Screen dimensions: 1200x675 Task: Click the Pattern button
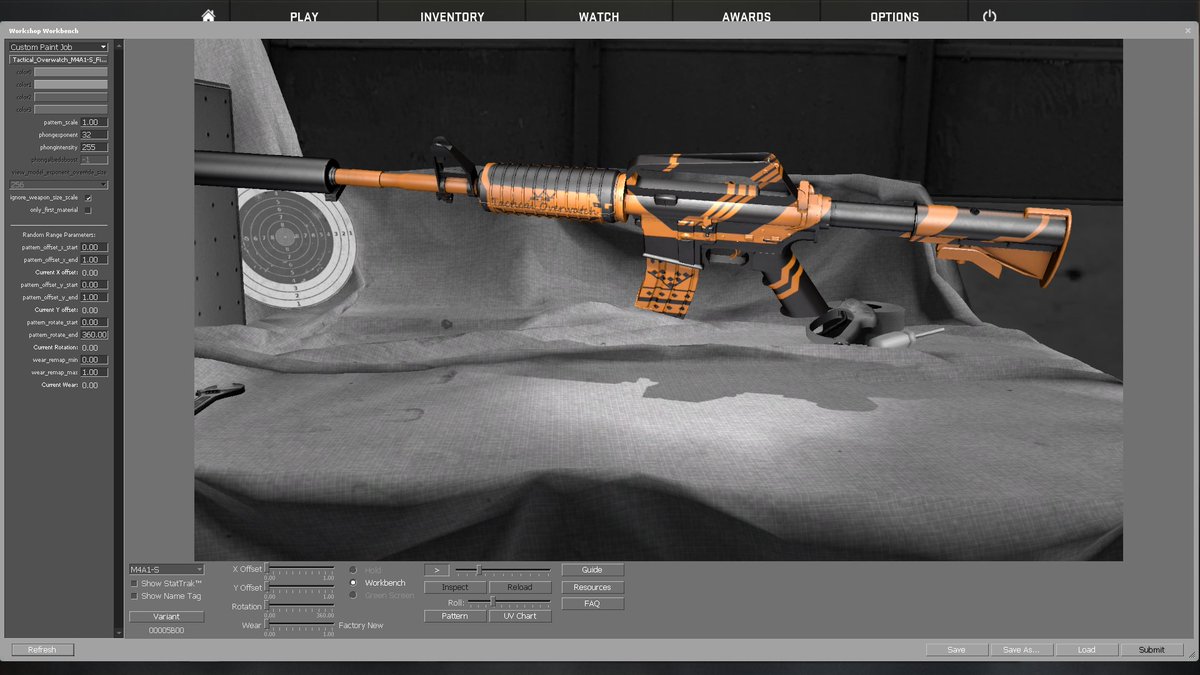[455, 615]
